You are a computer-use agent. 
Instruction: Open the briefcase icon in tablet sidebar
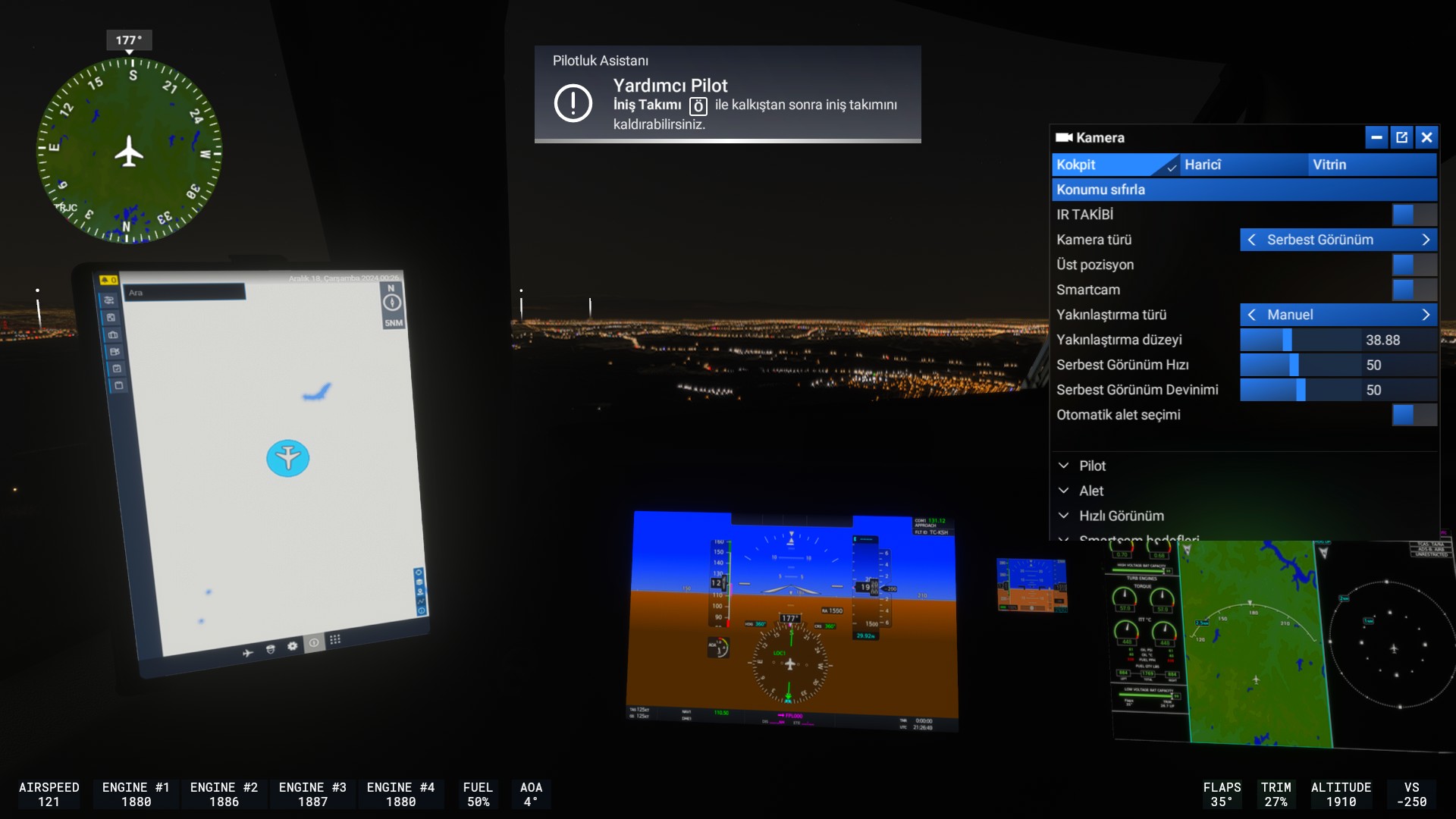[x=113, y=334]
